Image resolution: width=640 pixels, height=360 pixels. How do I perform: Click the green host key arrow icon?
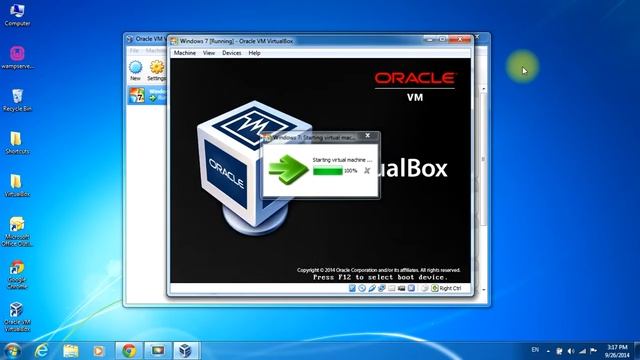pyautogui.click(x=435, y=288)
